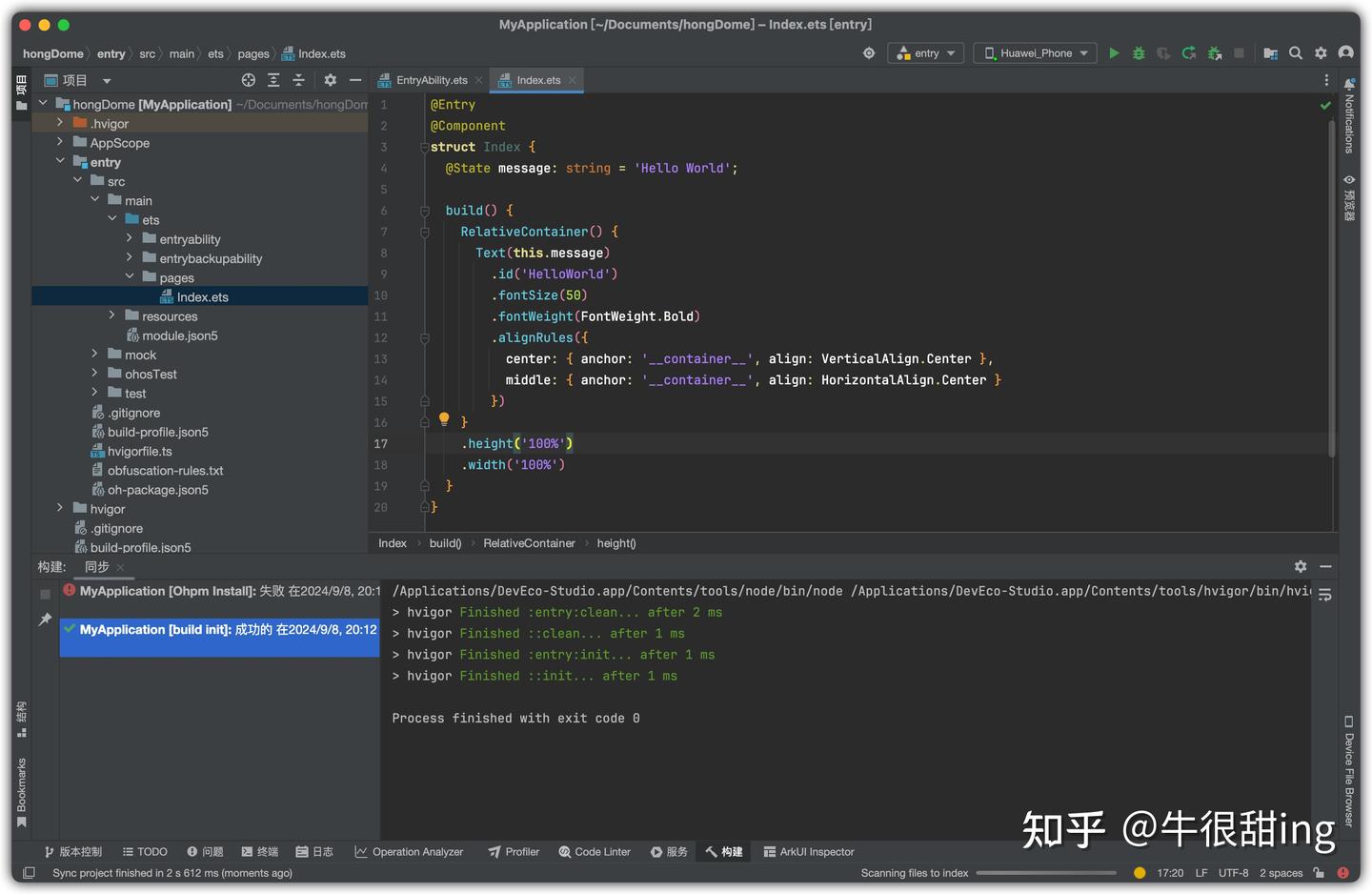
Task: Click the yellow lightbulb quick-fix icon
Action: [x=444, y=419]
